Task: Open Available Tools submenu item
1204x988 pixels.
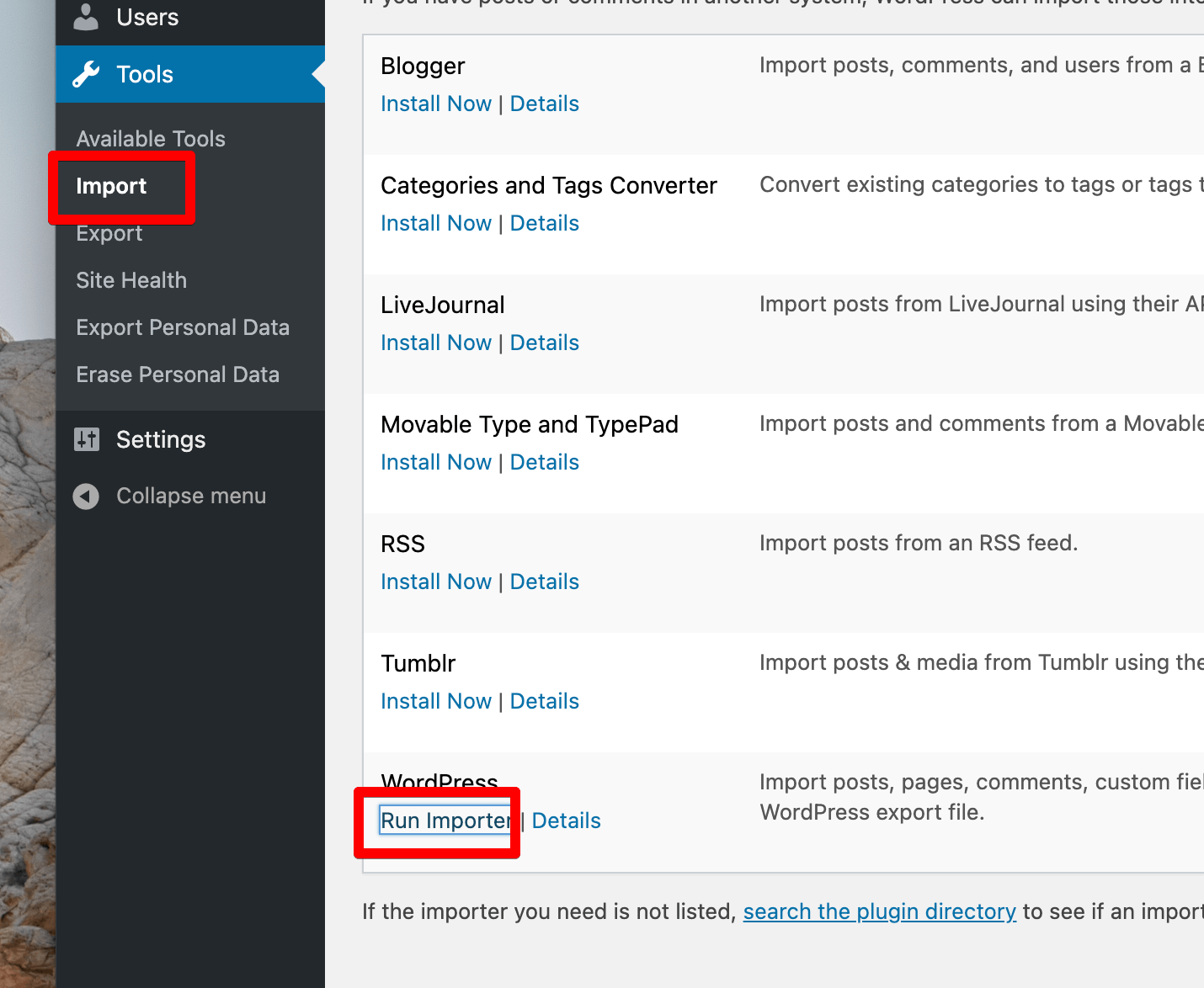Action: pyautogui.click(x=151, y=139)
